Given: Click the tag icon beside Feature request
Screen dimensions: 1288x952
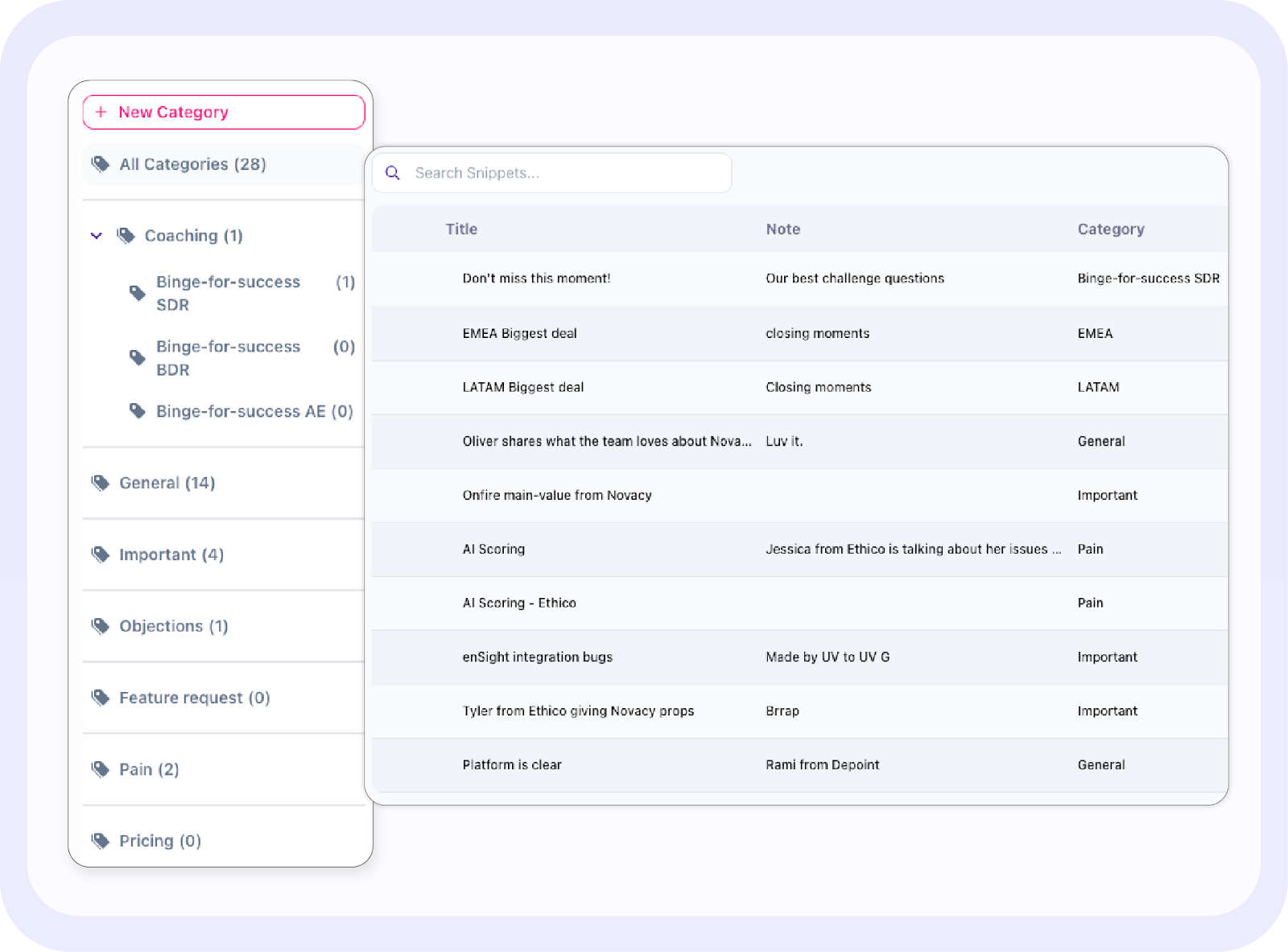Looking at the screenshot, I should [101, 698].
